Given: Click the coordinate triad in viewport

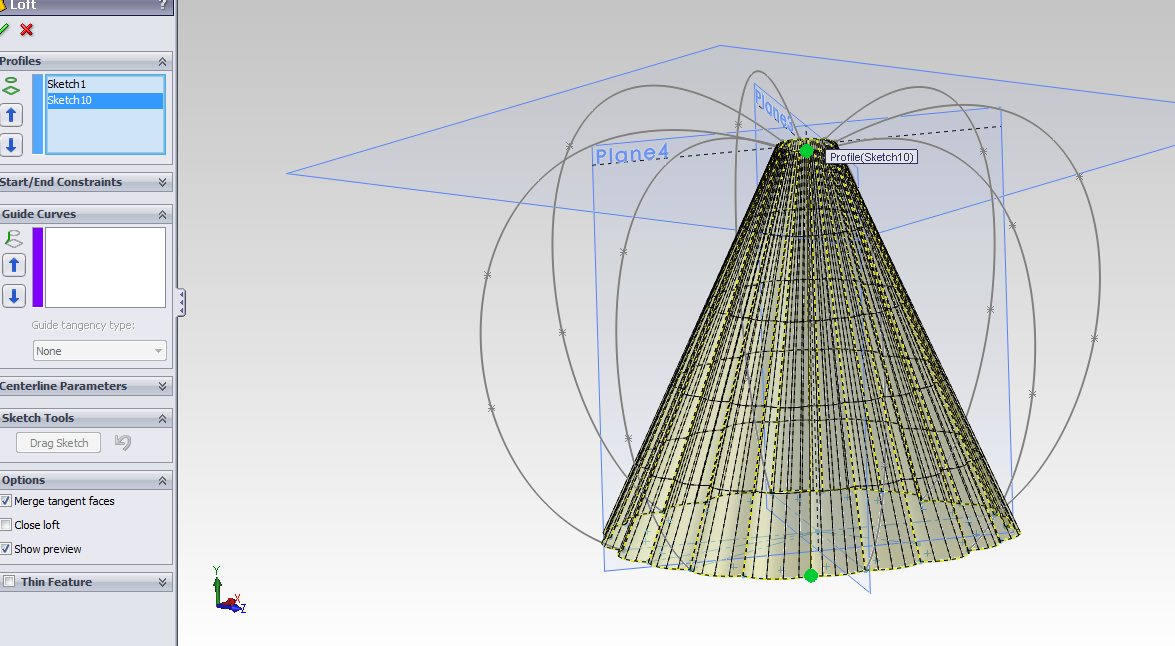Looking at the screenshot, I should tap(227, 592).
